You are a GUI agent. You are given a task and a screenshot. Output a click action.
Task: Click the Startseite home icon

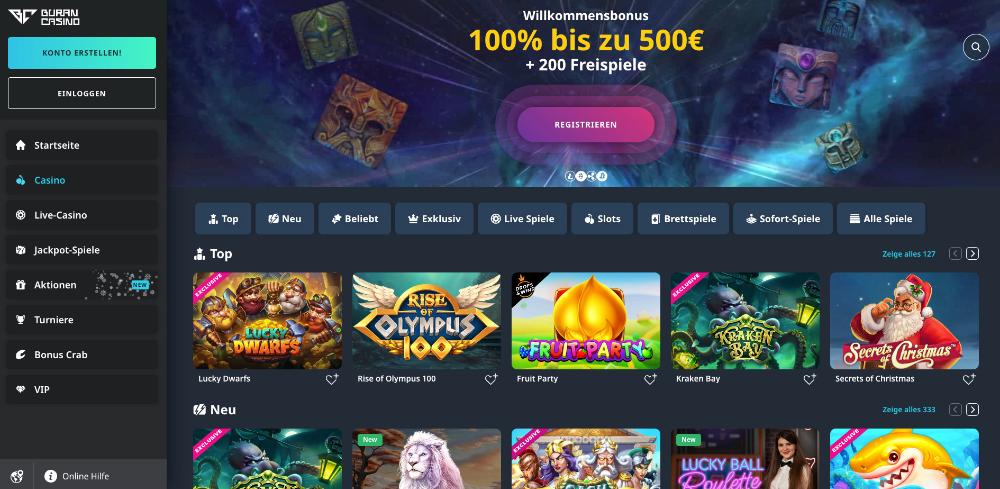pyautogui.click(x=20, y=145)
